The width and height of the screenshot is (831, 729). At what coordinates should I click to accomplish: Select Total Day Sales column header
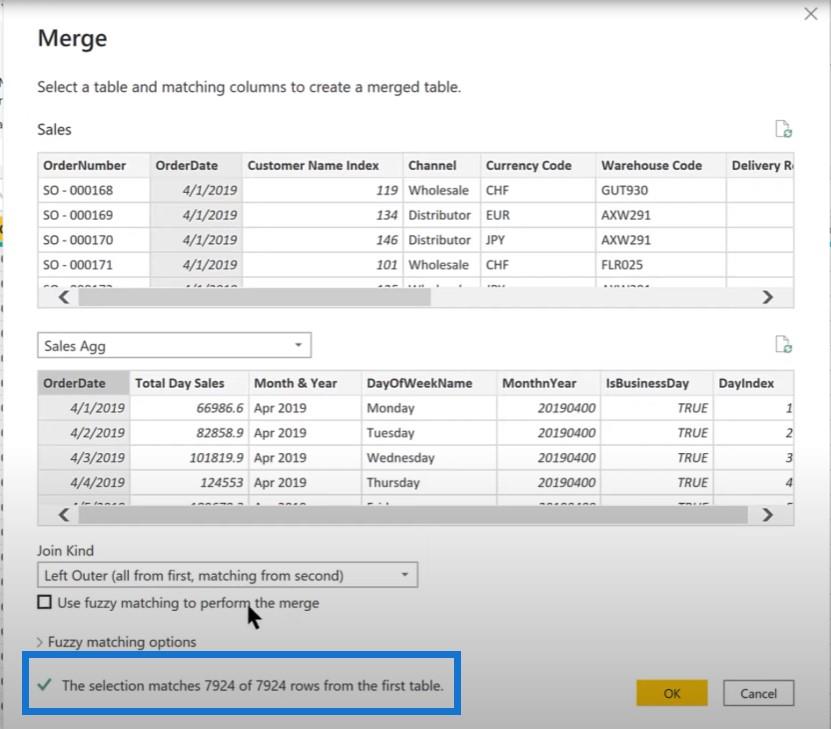pos(189,383)
